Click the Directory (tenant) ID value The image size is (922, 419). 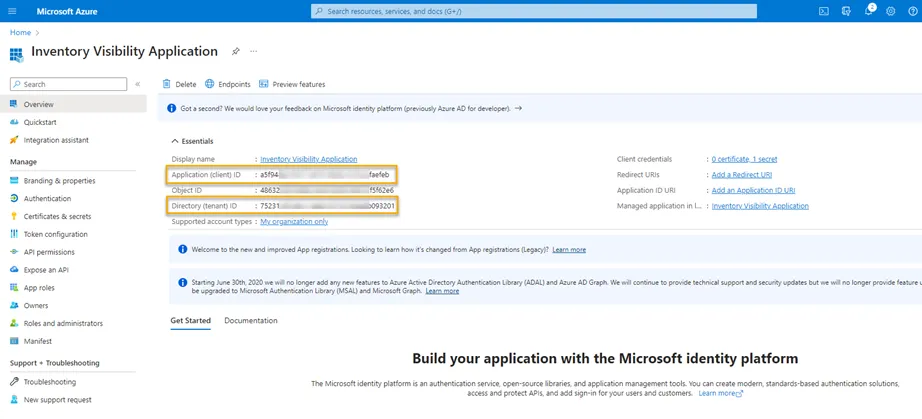point(328,206)
